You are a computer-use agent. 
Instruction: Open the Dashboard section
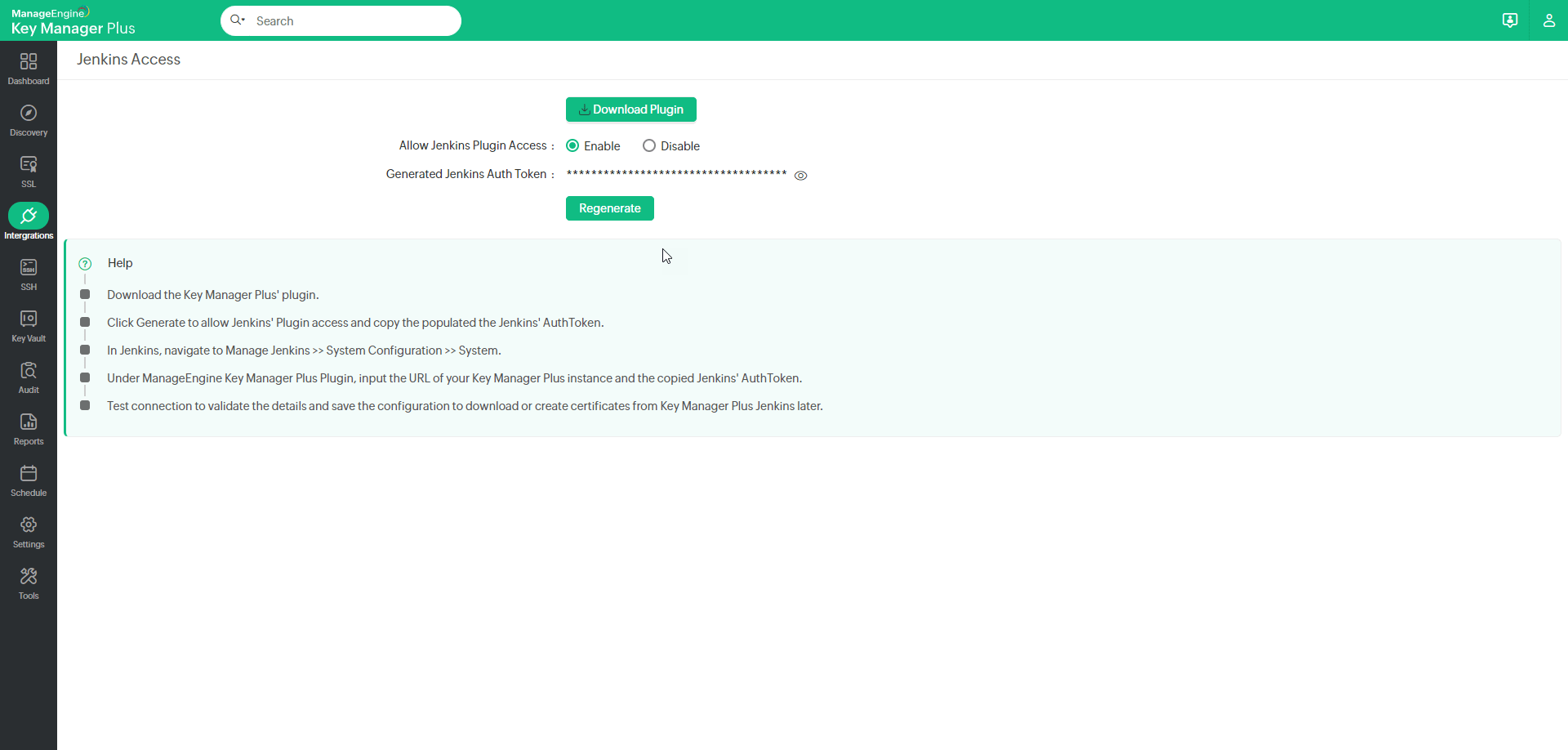click(x=29, y=69)
